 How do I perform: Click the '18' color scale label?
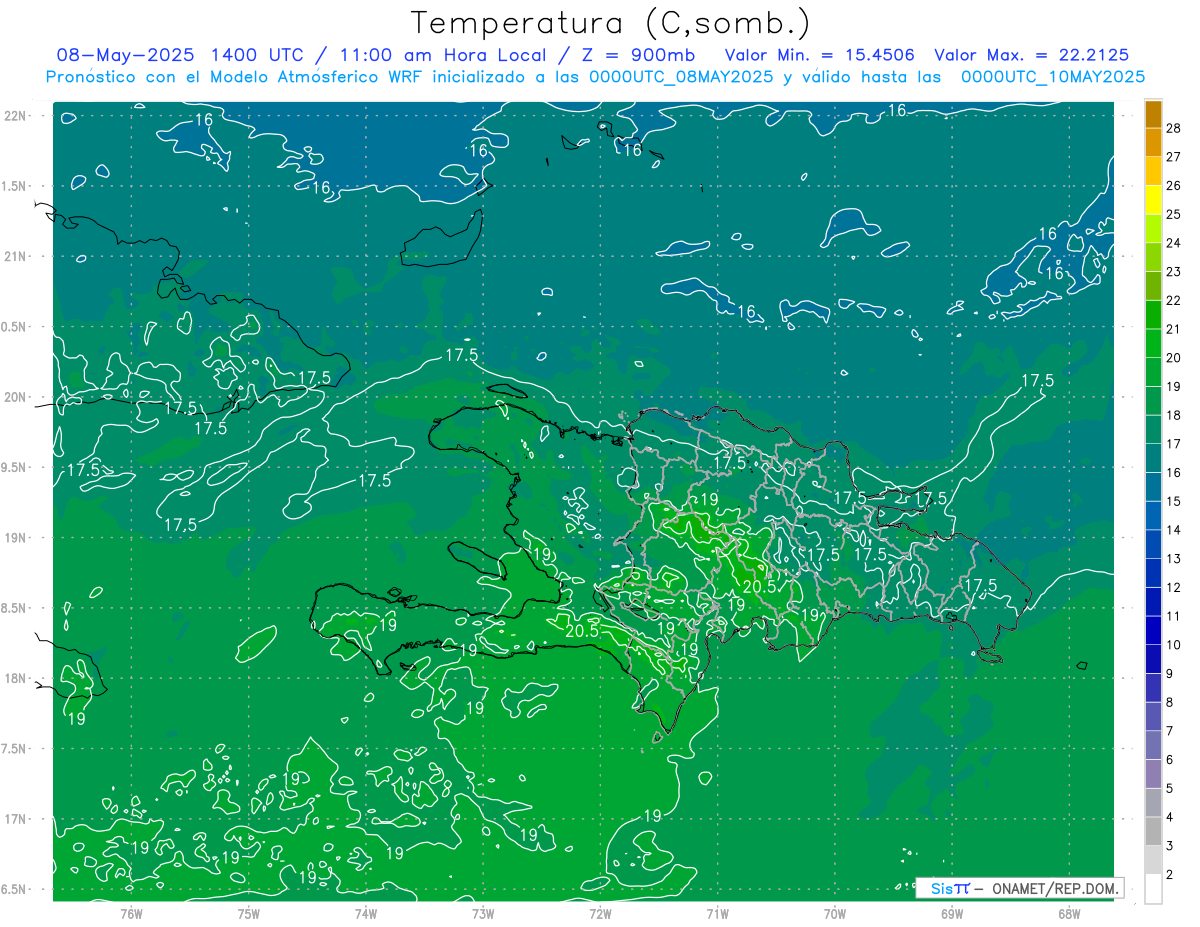click(1173, 415)
